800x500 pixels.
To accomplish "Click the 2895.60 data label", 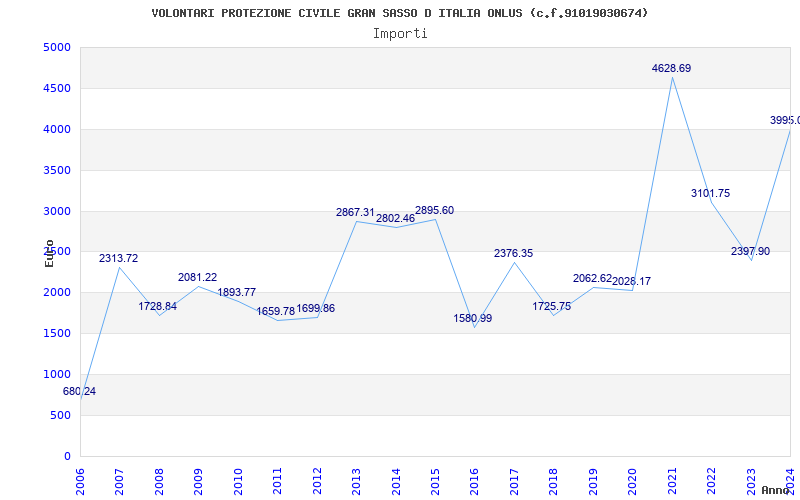I will point(434,211).
